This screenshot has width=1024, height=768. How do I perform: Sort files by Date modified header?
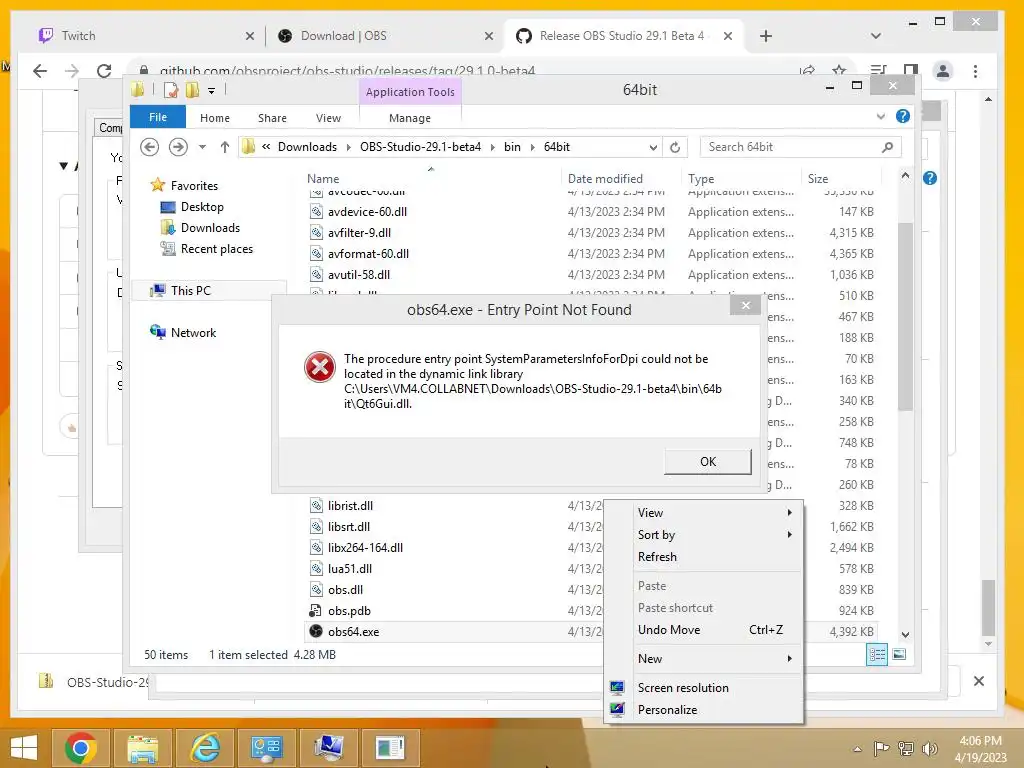605,178
